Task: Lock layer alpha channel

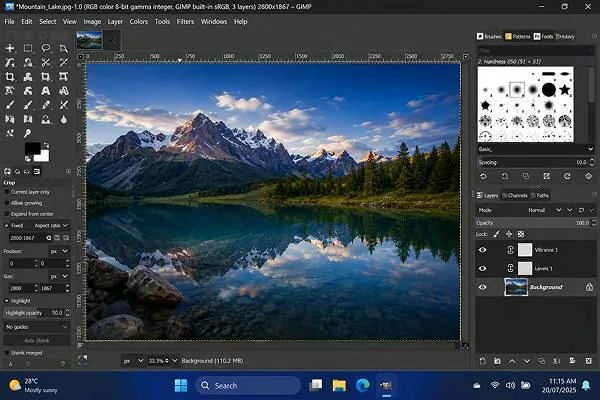Action: (x=521, y=234)
